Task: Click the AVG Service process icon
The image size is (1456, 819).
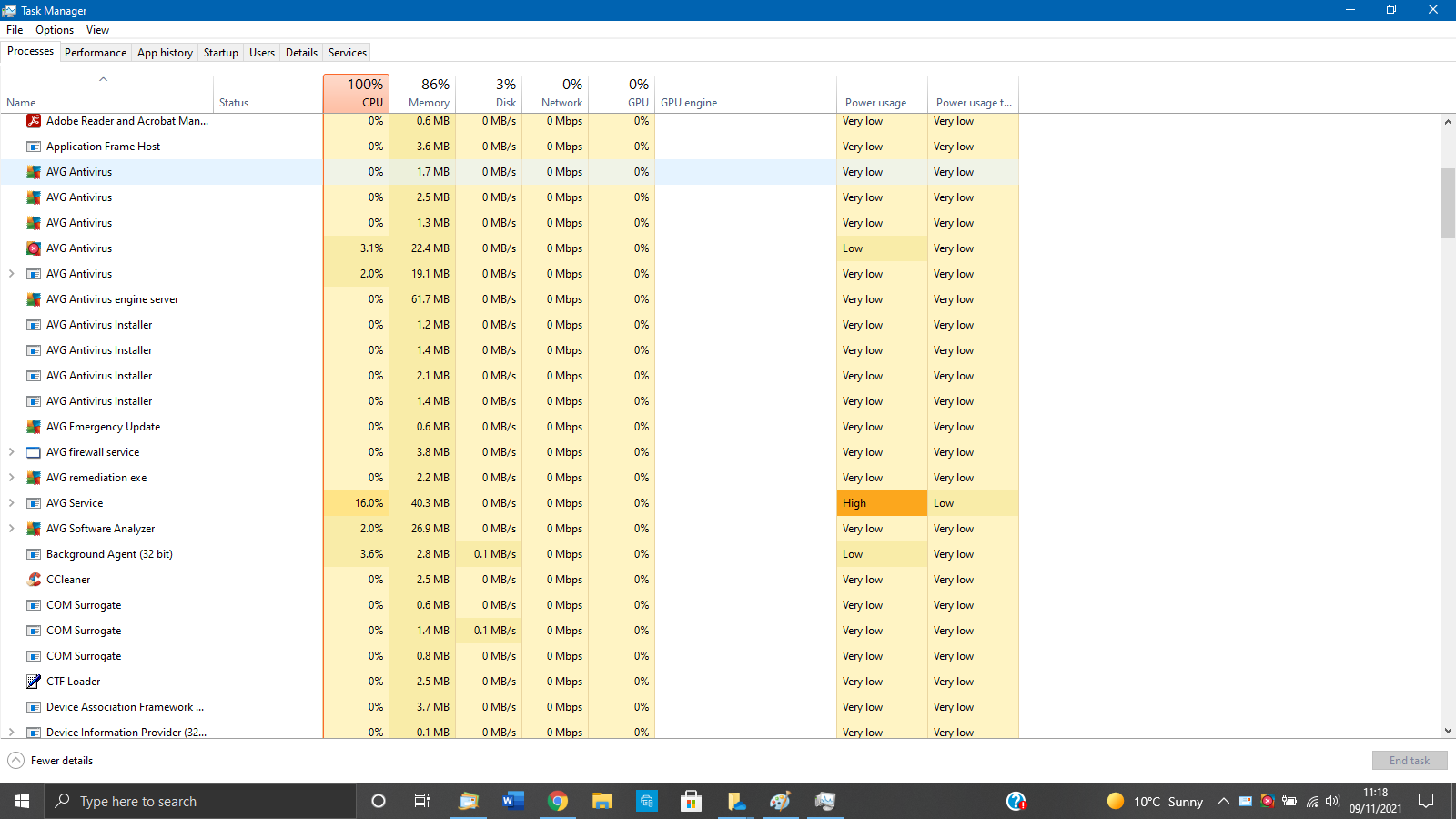Action: coord(34,503)
